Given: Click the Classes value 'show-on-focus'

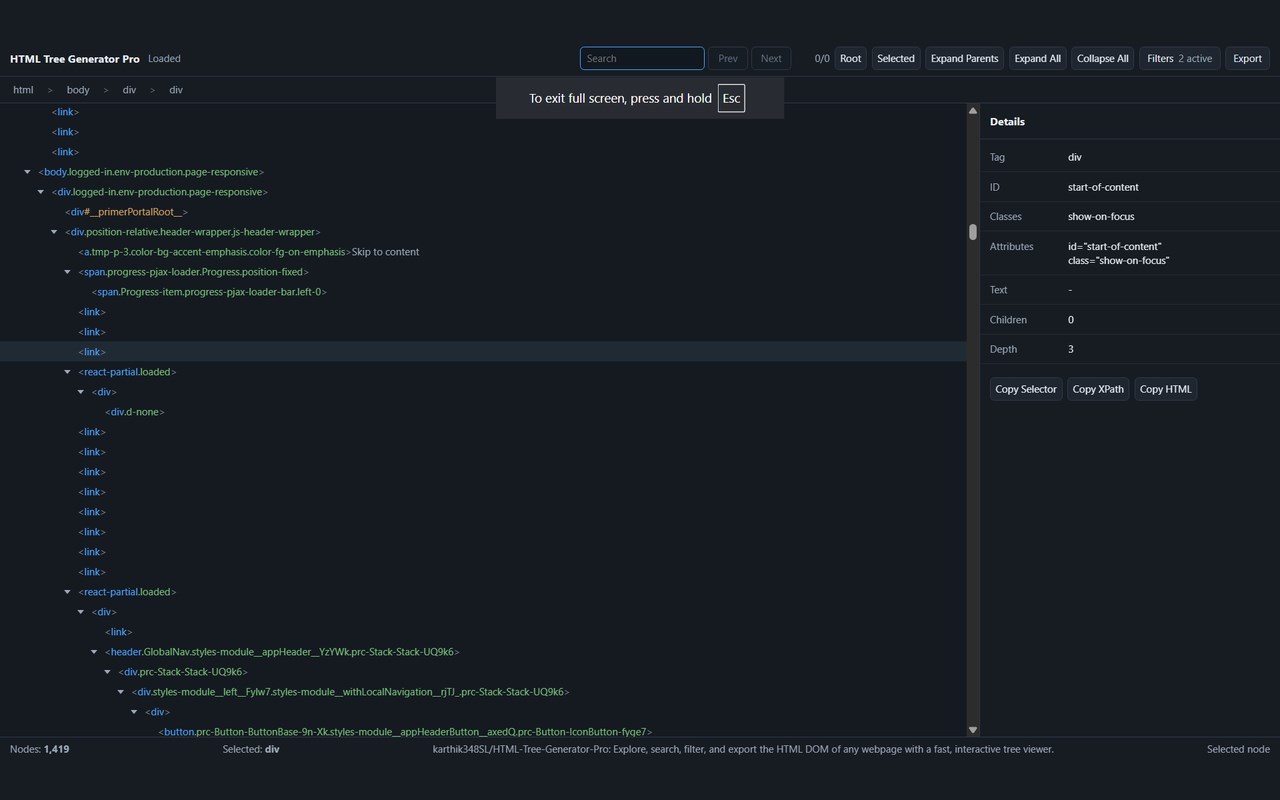Looking at the screenshot, I should 1101,216.
